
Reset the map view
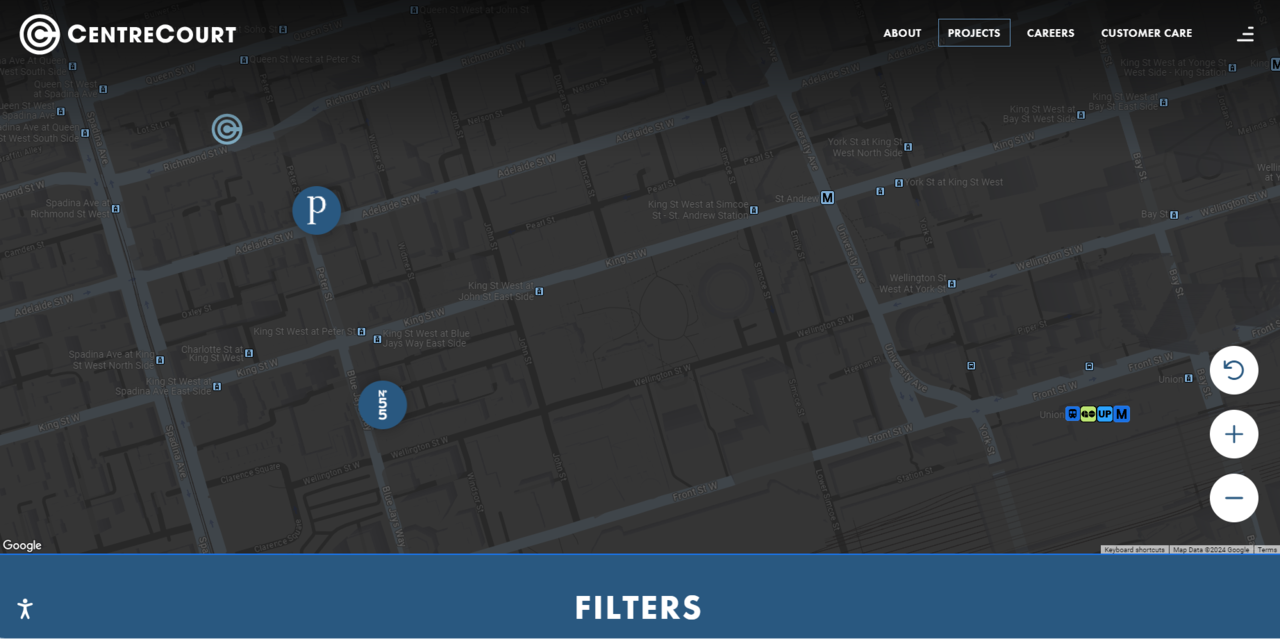[x=1234, y=370]
